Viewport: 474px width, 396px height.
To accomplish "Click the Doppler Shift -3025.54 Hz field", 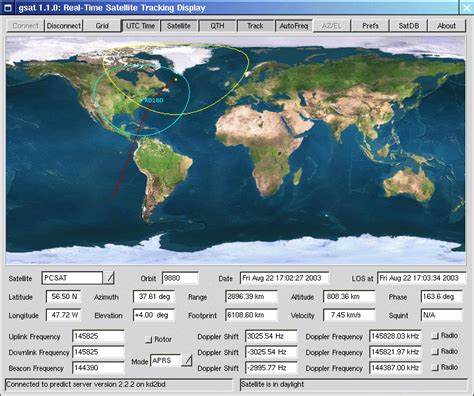I will (x=271, y=352).
